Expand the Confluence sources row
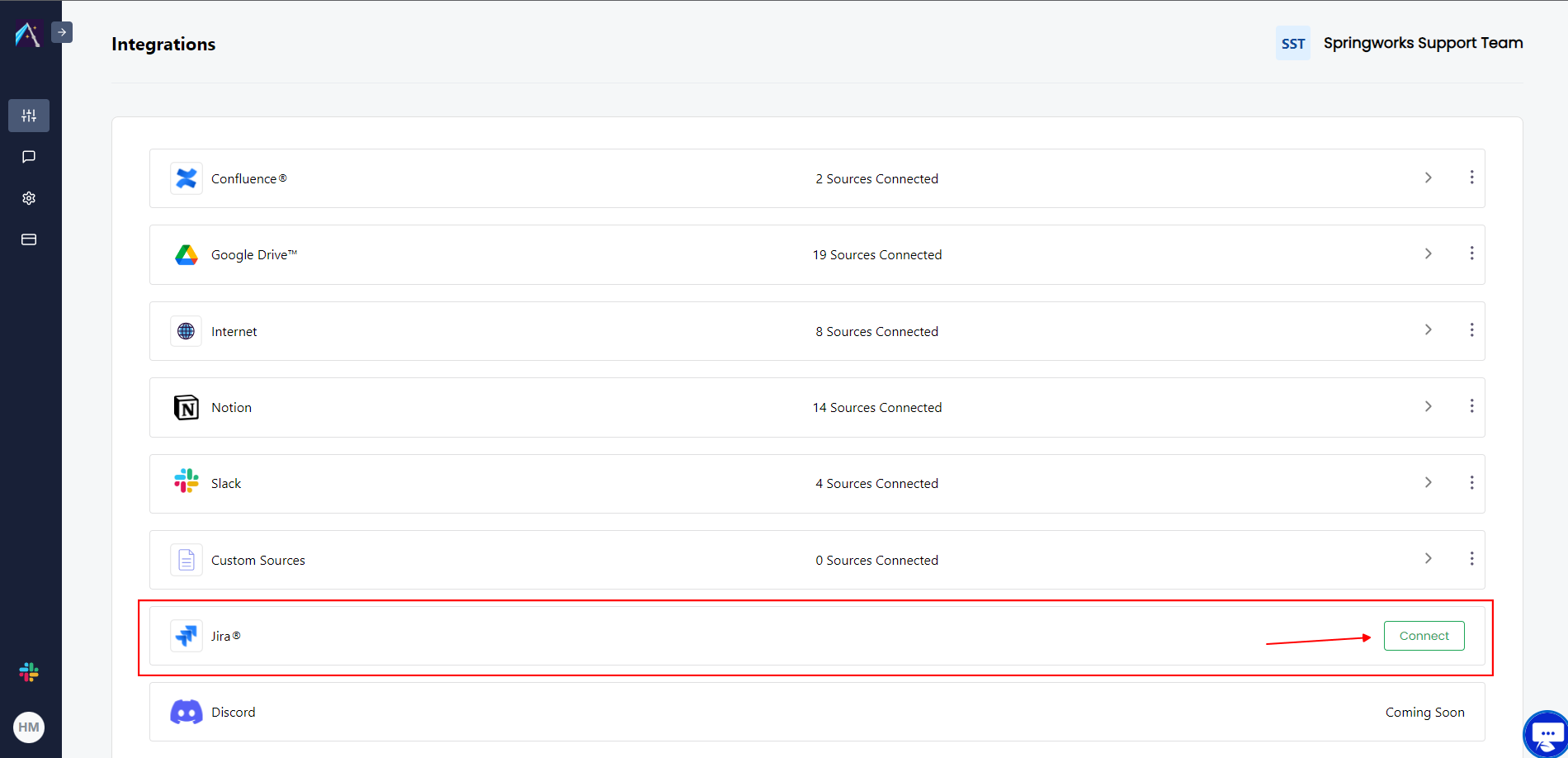 (x=1429, y=178)
